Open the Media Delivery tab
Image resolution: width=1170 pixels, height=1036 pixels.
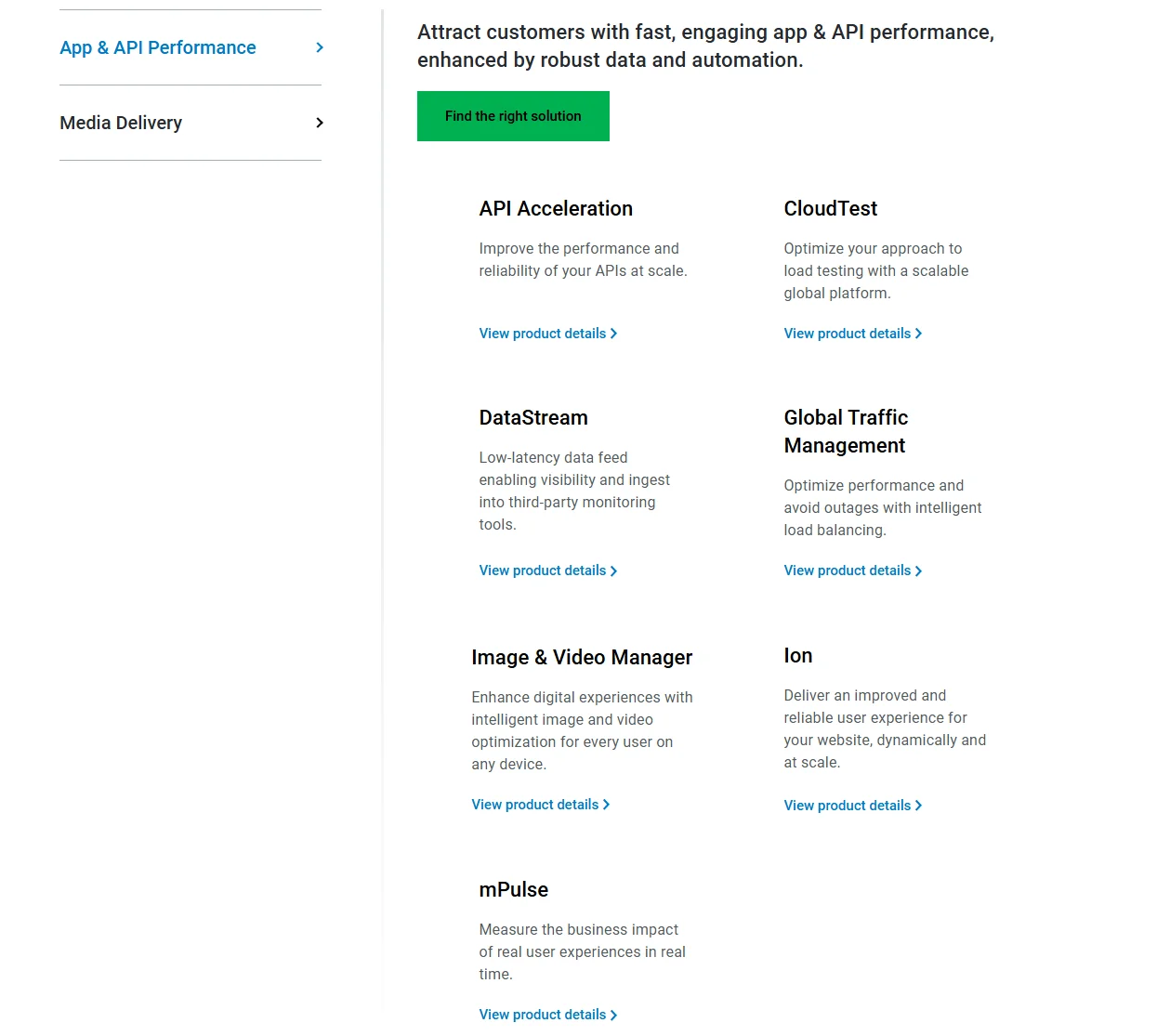[191, 123]
